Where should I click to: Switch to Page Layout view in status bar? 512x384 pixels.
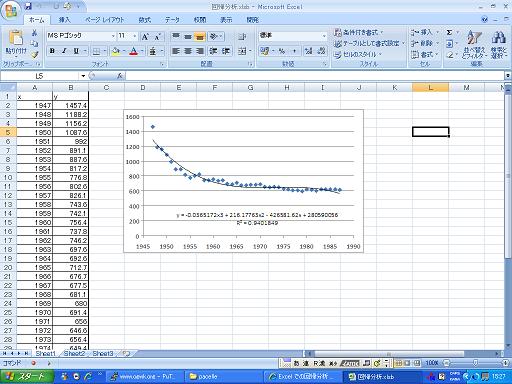pyautogui.click(x=407, y=363)
